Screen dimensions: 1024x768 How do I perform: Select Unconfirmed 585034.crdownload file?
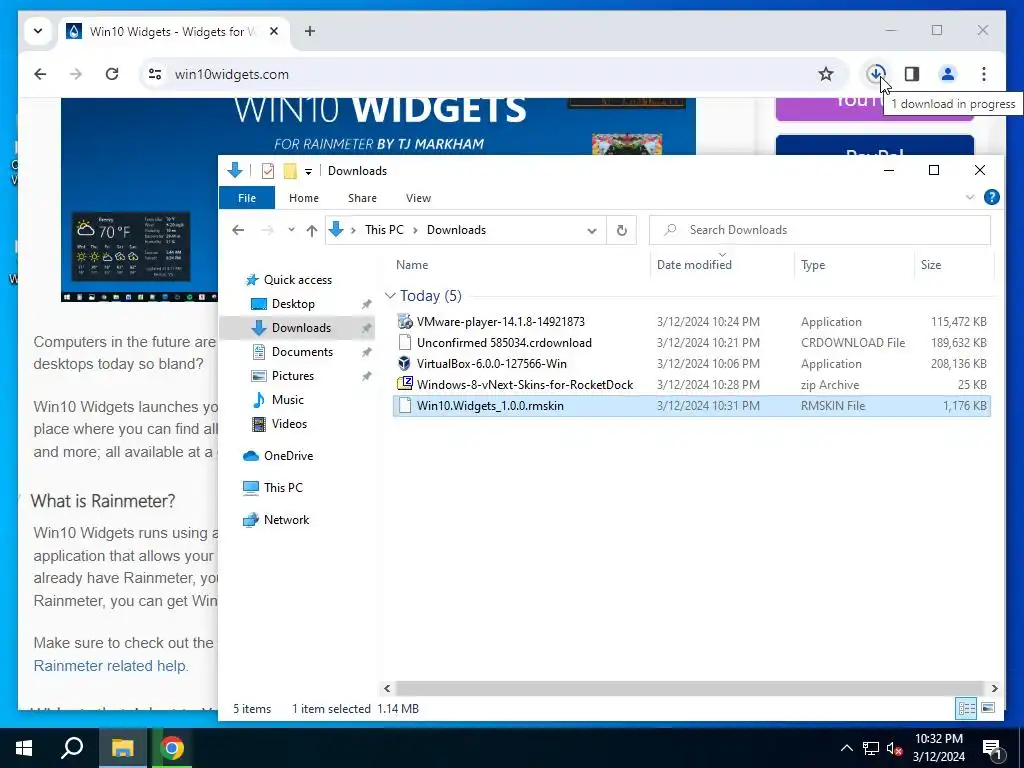[692, 343]
